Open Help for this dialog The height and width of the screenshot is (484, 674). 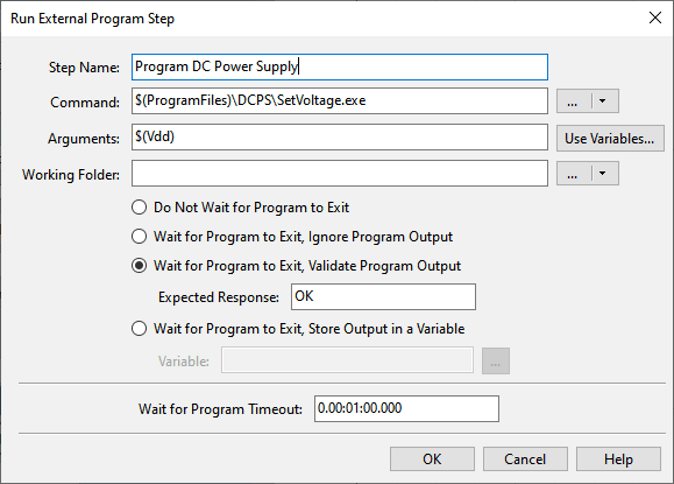point(618,459)
